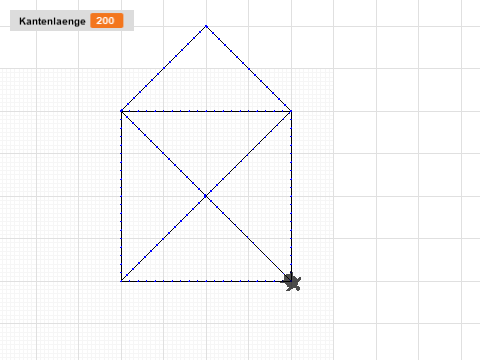Viewport: 480px width, 360px height.
Task: Click inside the roof triangle
Action: tap(206, 82)
